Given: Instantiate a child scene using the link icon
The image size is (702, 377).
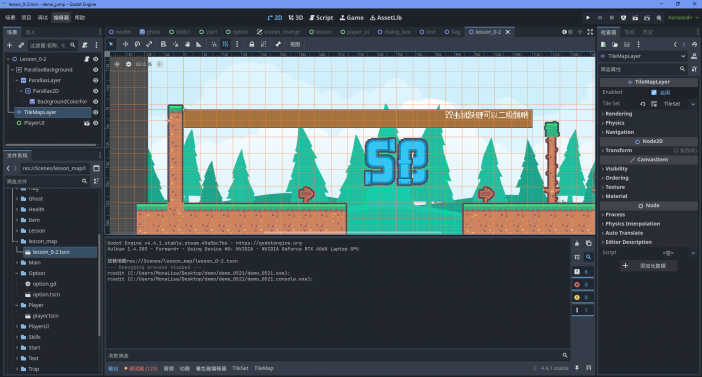Looking at the screenshot, I should coord(21,45).
